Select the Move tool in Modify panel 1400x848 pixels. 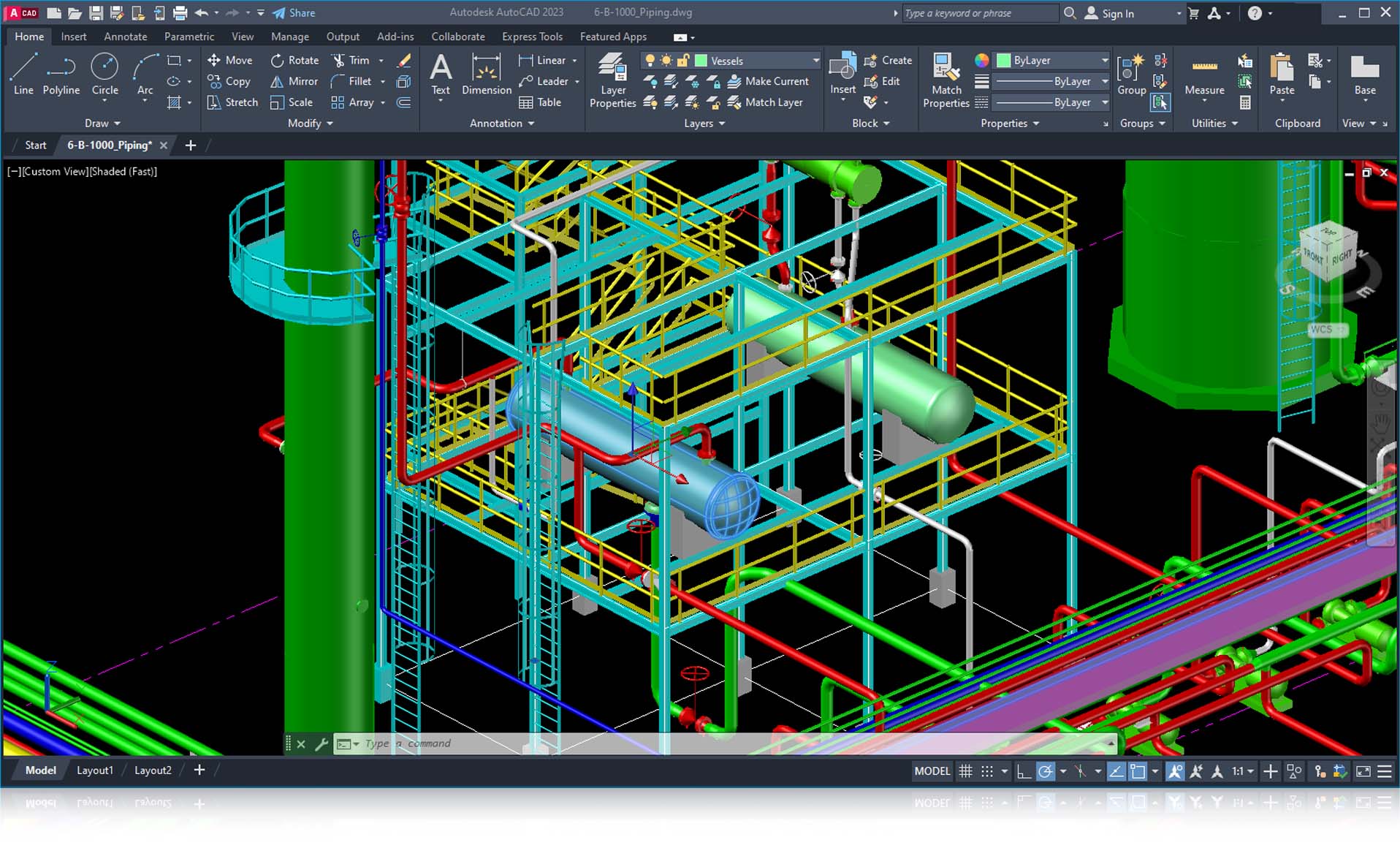tap(230, 60)
